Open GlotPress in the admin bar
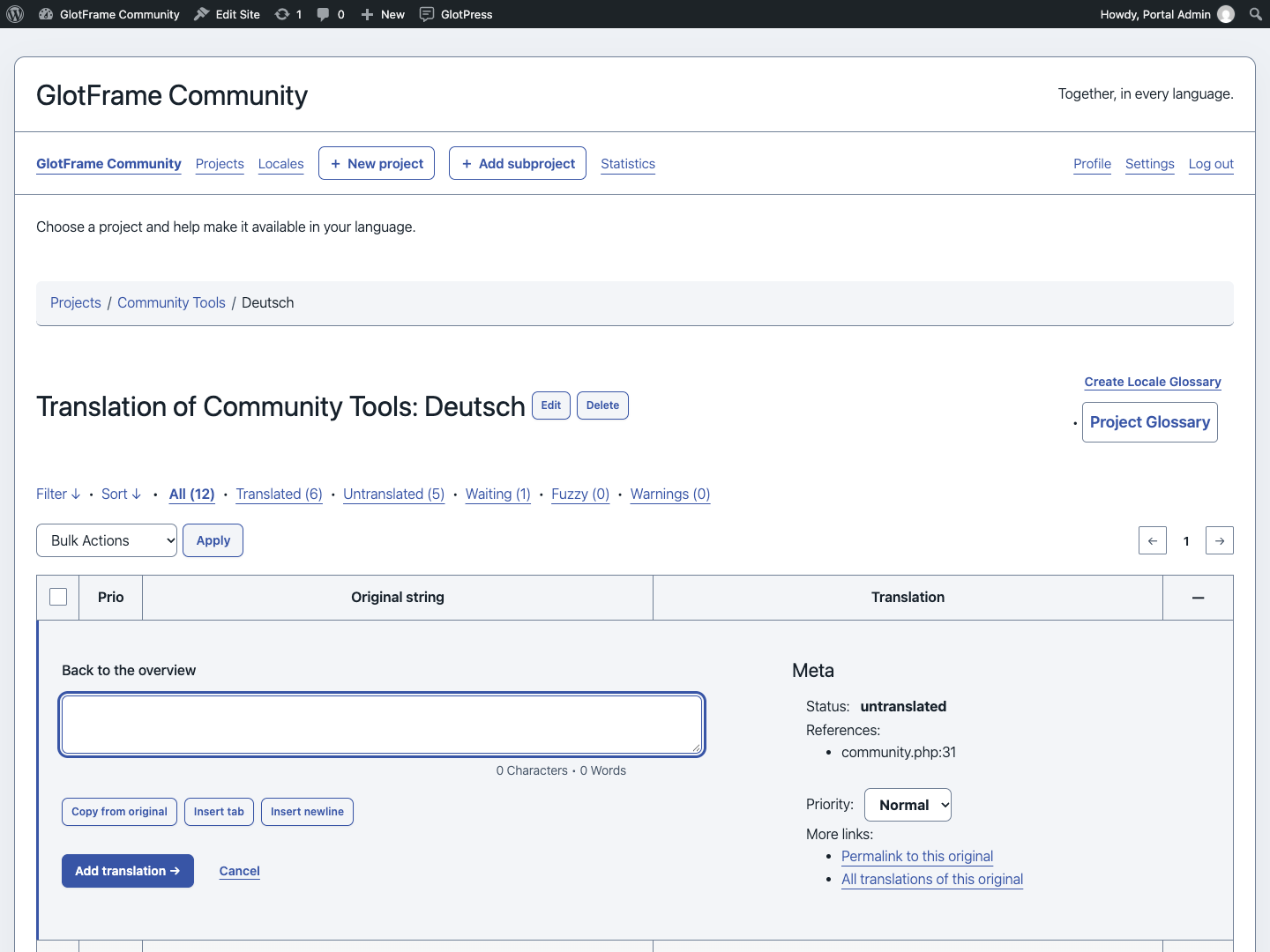 (x=456, y=14)
